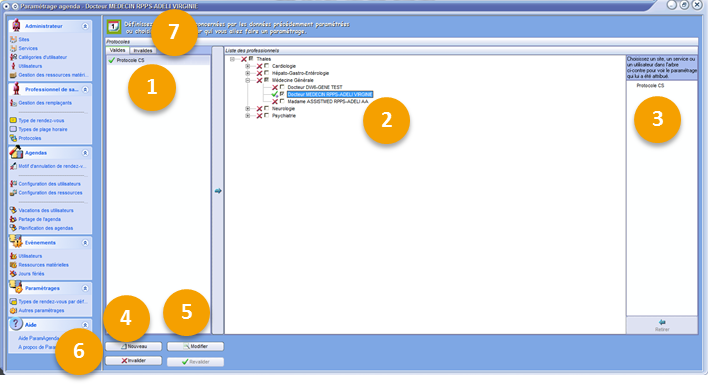Check the Cardiologie checkbox

(x=266, y=66)
